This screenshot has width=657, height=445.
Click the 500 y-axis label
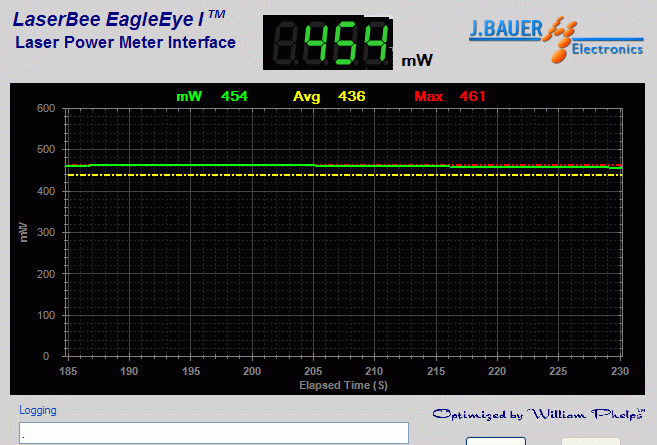tap(46, 149)
